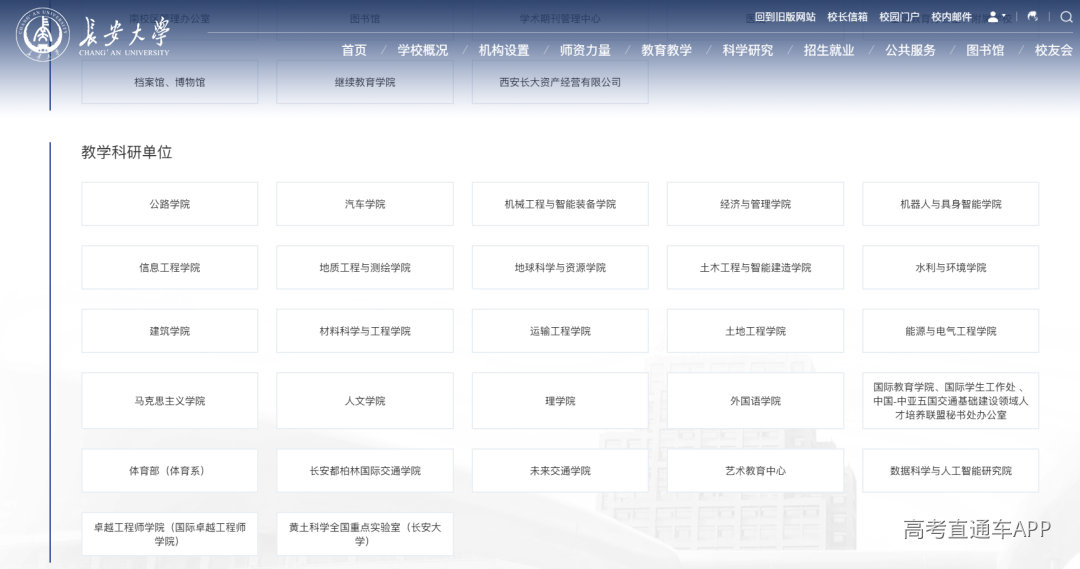This screenshot has height=569, width=1080.
Task: Open 校园门户 link
Action: (899, 17)
